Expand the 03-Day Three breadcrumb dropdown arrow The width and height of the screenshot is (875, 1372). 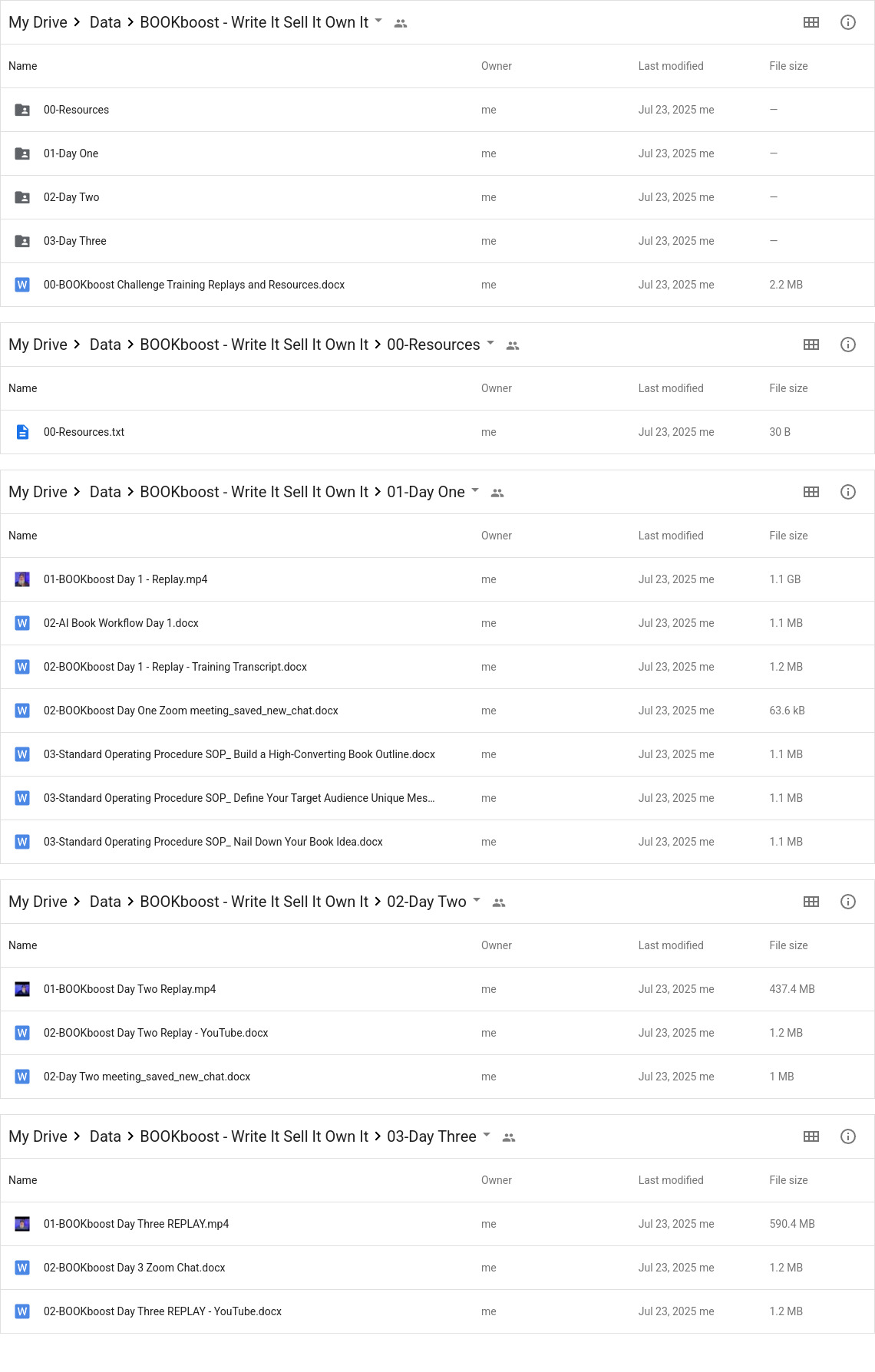pyautogui.click(x=487, y=1135)
